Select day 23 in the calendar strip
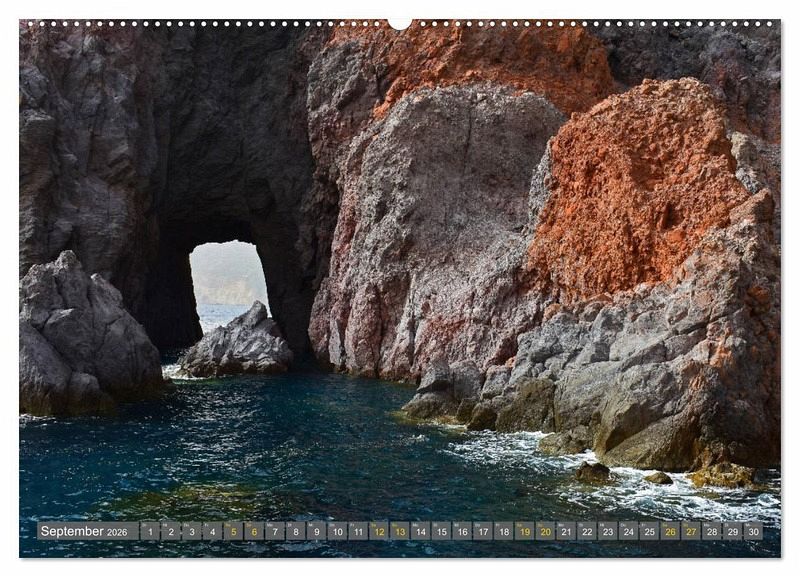 (x=608, y=531)
